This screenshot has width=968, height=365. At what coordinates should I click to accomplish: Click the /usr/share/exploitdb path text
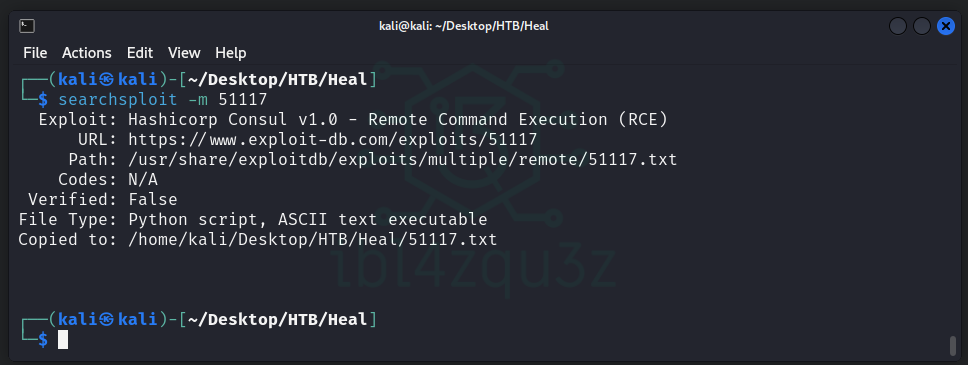[403, 160]
